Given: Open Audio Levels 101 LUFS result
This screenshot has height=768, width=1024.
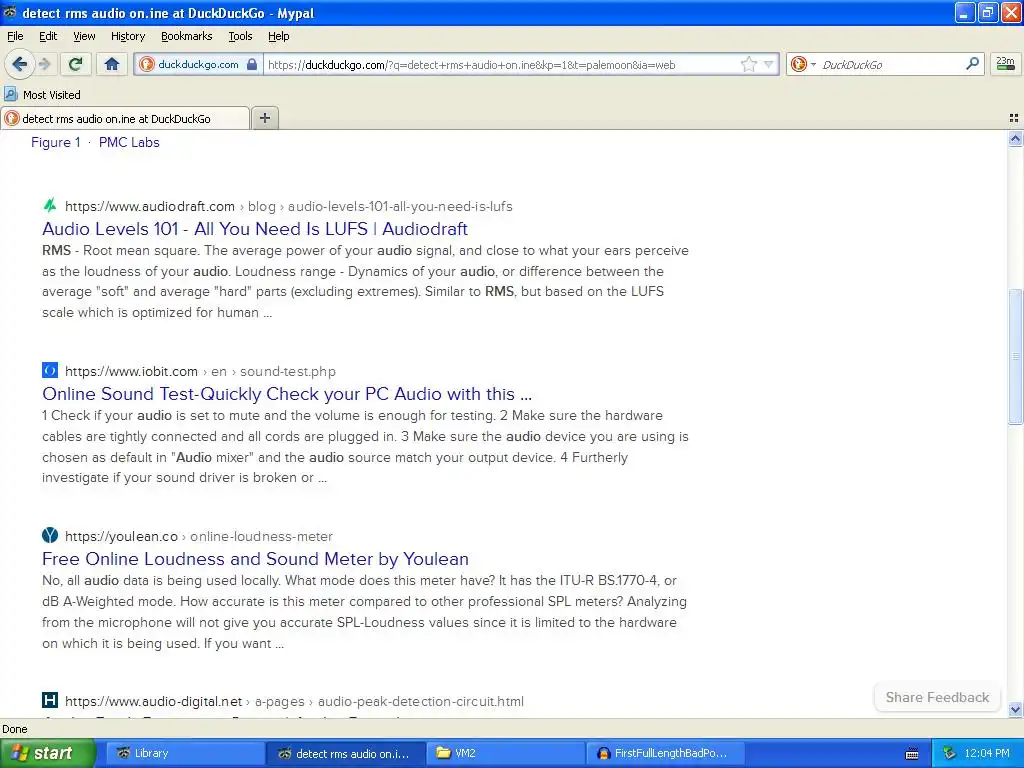Looking at the screenshot, I should (x=255, y=229).
